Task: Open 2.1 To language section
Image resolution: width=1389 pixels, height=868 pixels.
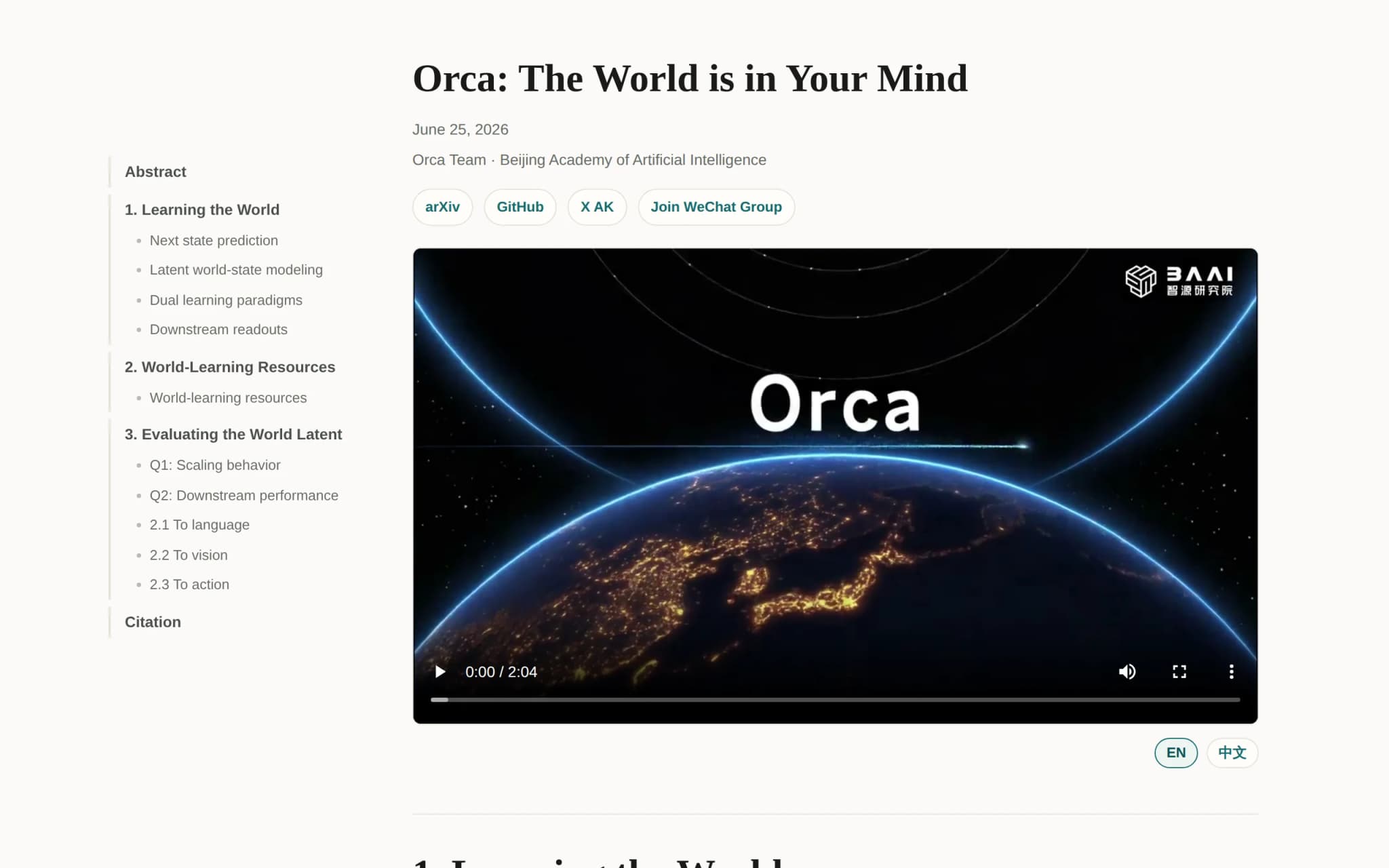Action: 199,524
